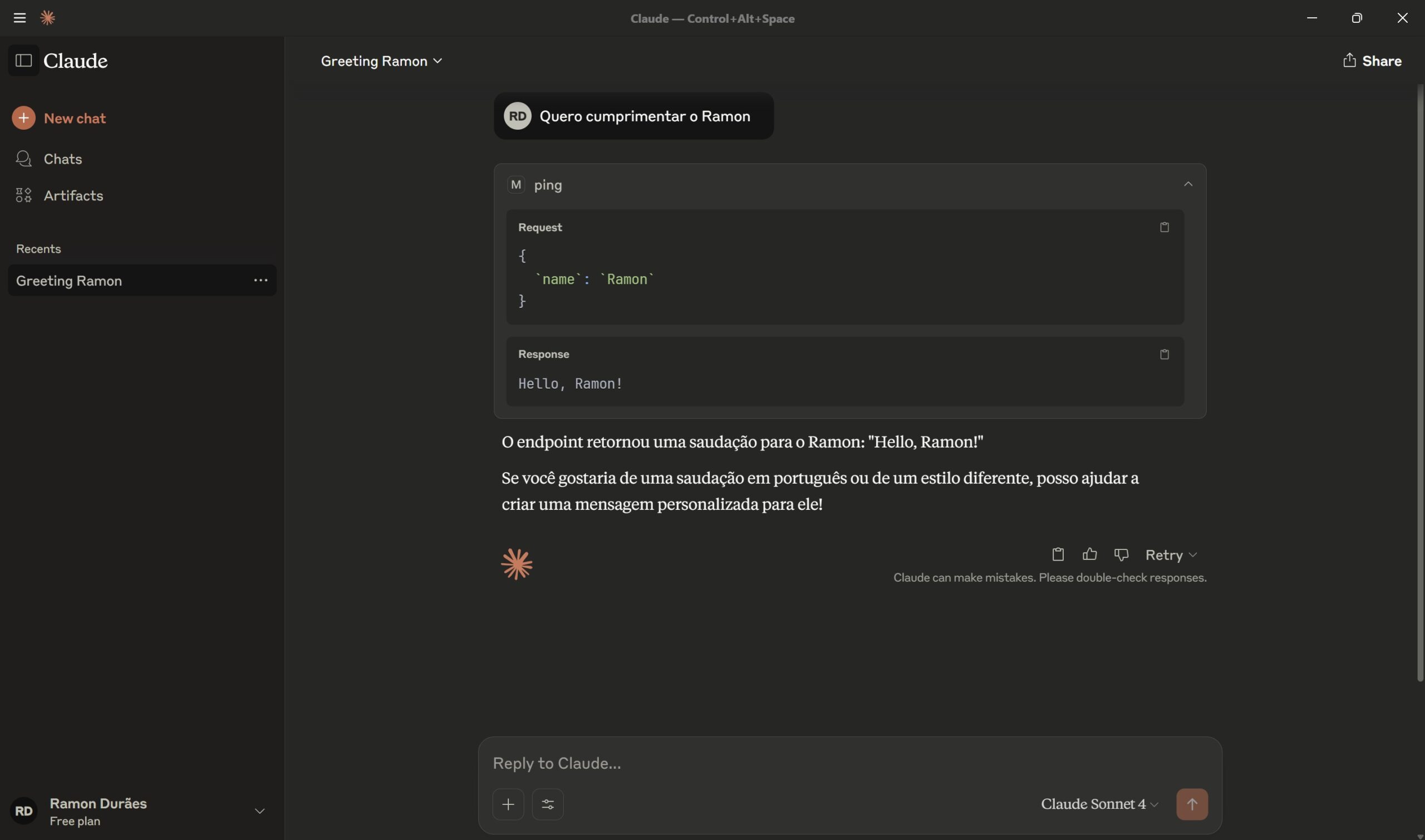Collapse the sidebar panel toggle

point(23,61)
